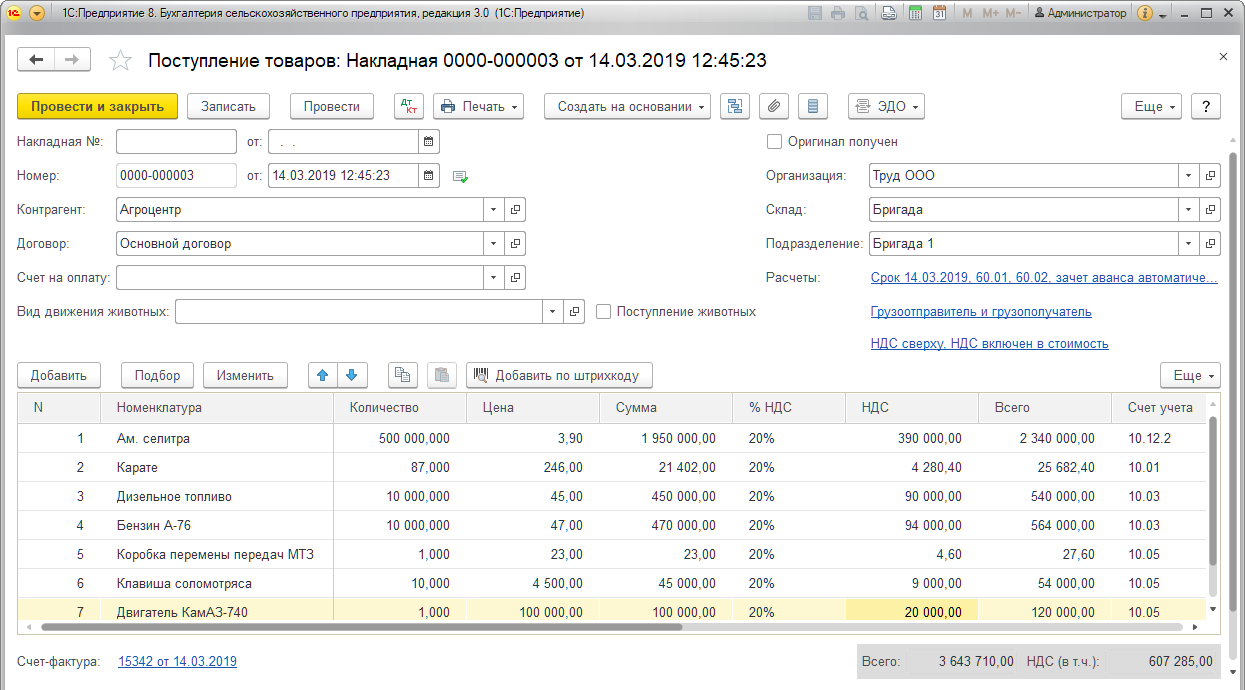Open calendar picker for Номер date
Image resolution: width=1245 pixels, height=690 pixels.
(429, 176)
